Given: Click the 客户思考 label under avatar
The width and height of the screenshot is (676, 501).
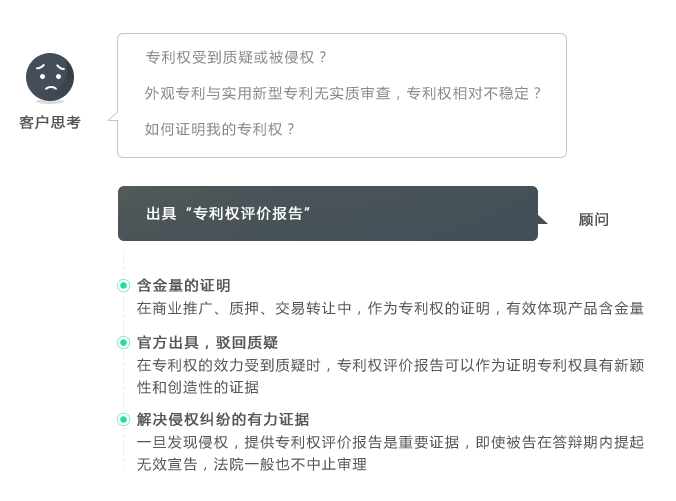Looking at the screenshot, I should pyautogui.click(x=50, y=122).
